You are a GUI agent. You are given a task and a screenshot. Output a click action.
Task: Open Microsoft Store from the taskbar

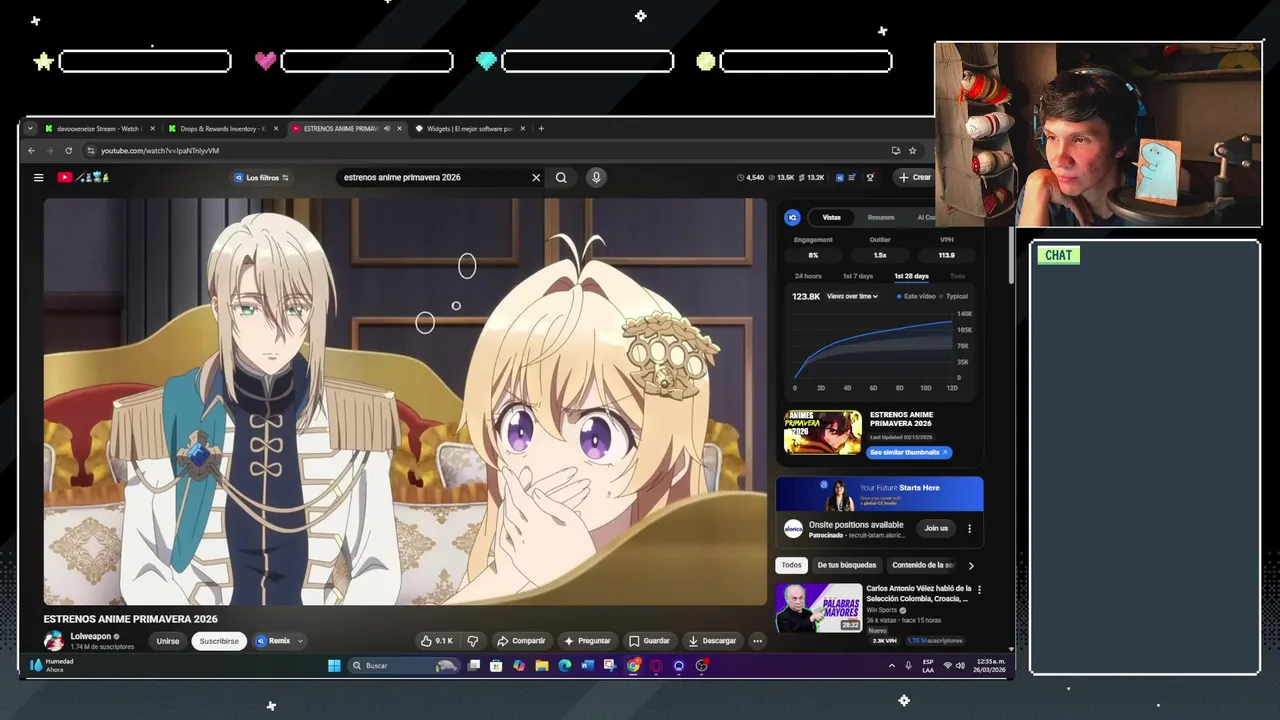coord(496,665)
